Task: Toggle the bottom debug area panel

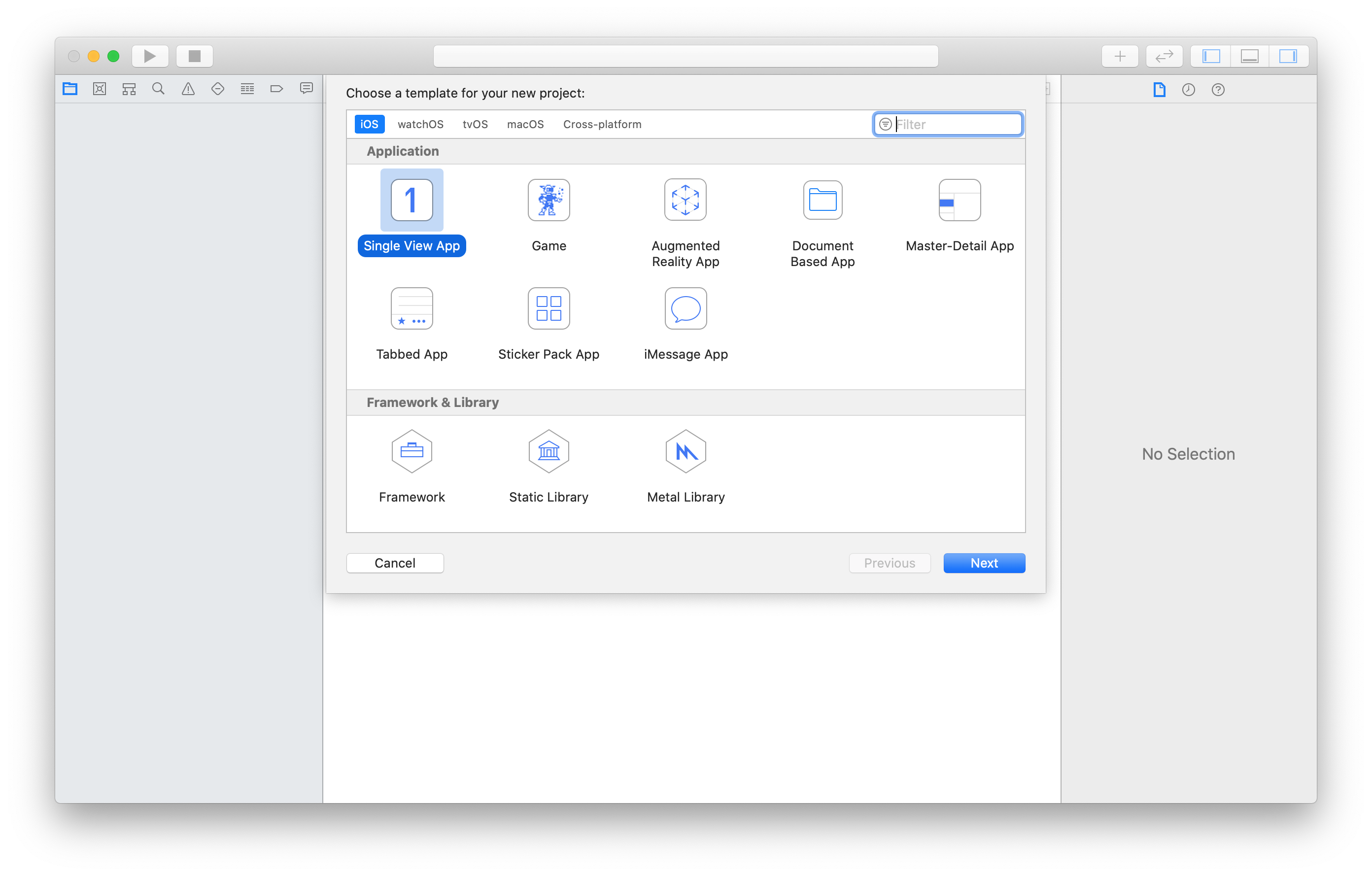Action: (x=1249, y=56)
